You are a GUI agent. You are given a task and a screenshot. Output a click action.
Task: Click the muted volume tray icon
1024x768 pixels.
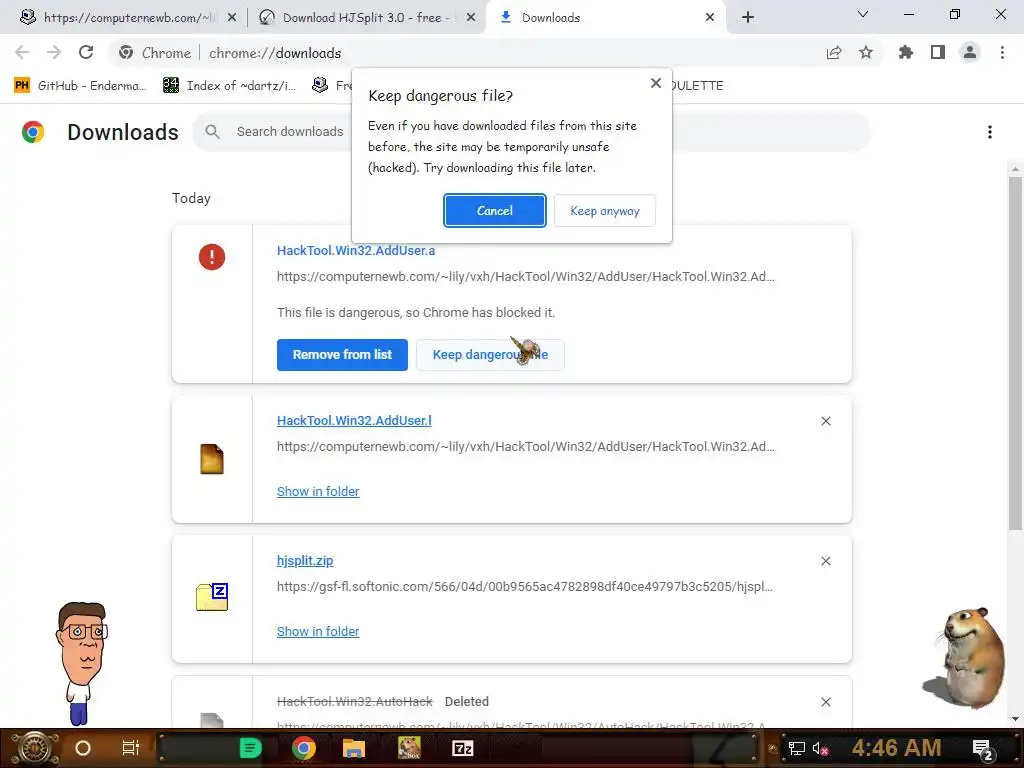tap(820, 749)
